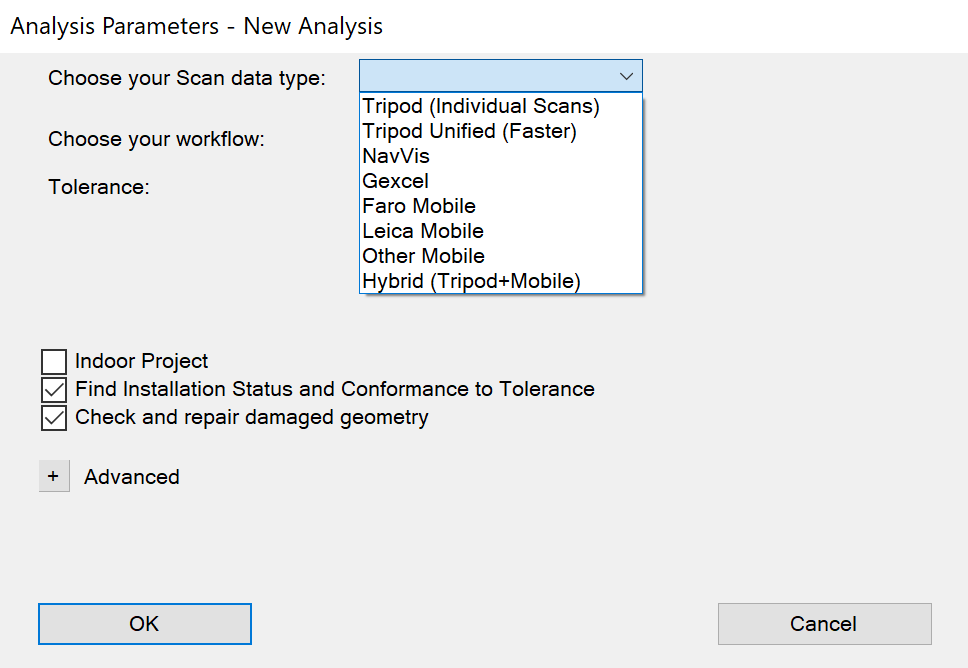
Task: Uncheck Find Installation Status and Conformance
Action: (x=54, y=390)
